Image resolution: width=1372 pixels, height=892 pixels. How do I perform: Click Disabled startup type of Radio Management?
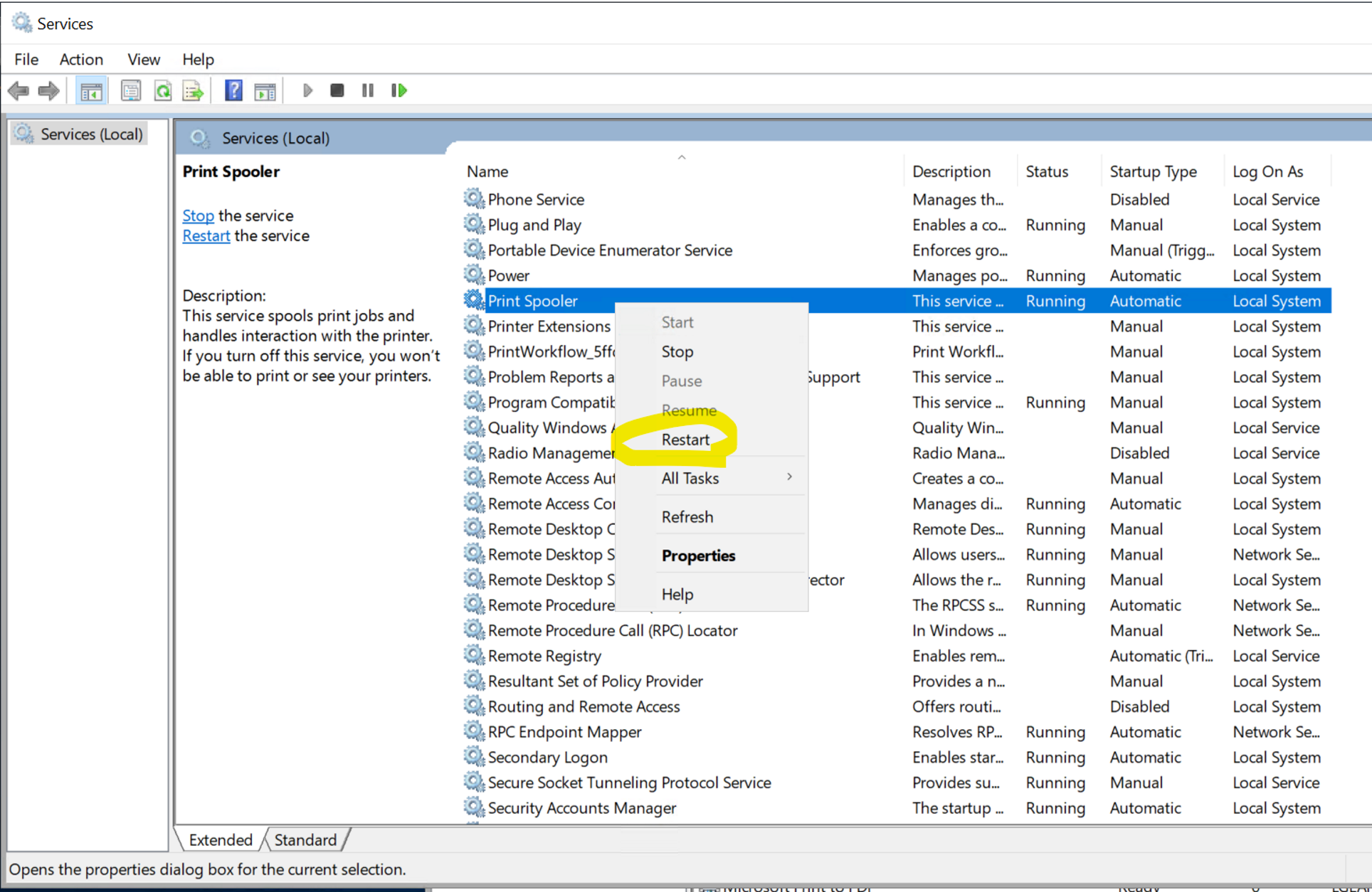(1139, 453)
